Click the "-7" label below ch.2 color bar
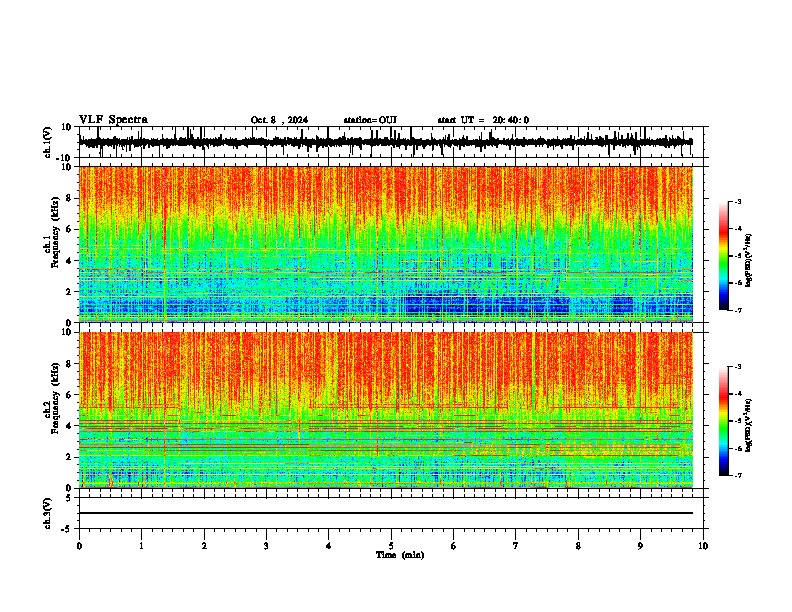The image size is (792, 612). click(737, 475)
